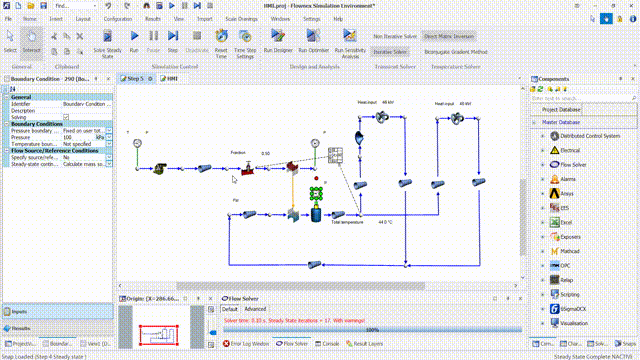Toggle Iterative Solver option
The height and width of the screenshot is (360, 640).
pyautogui.click(x=390, y=52)
